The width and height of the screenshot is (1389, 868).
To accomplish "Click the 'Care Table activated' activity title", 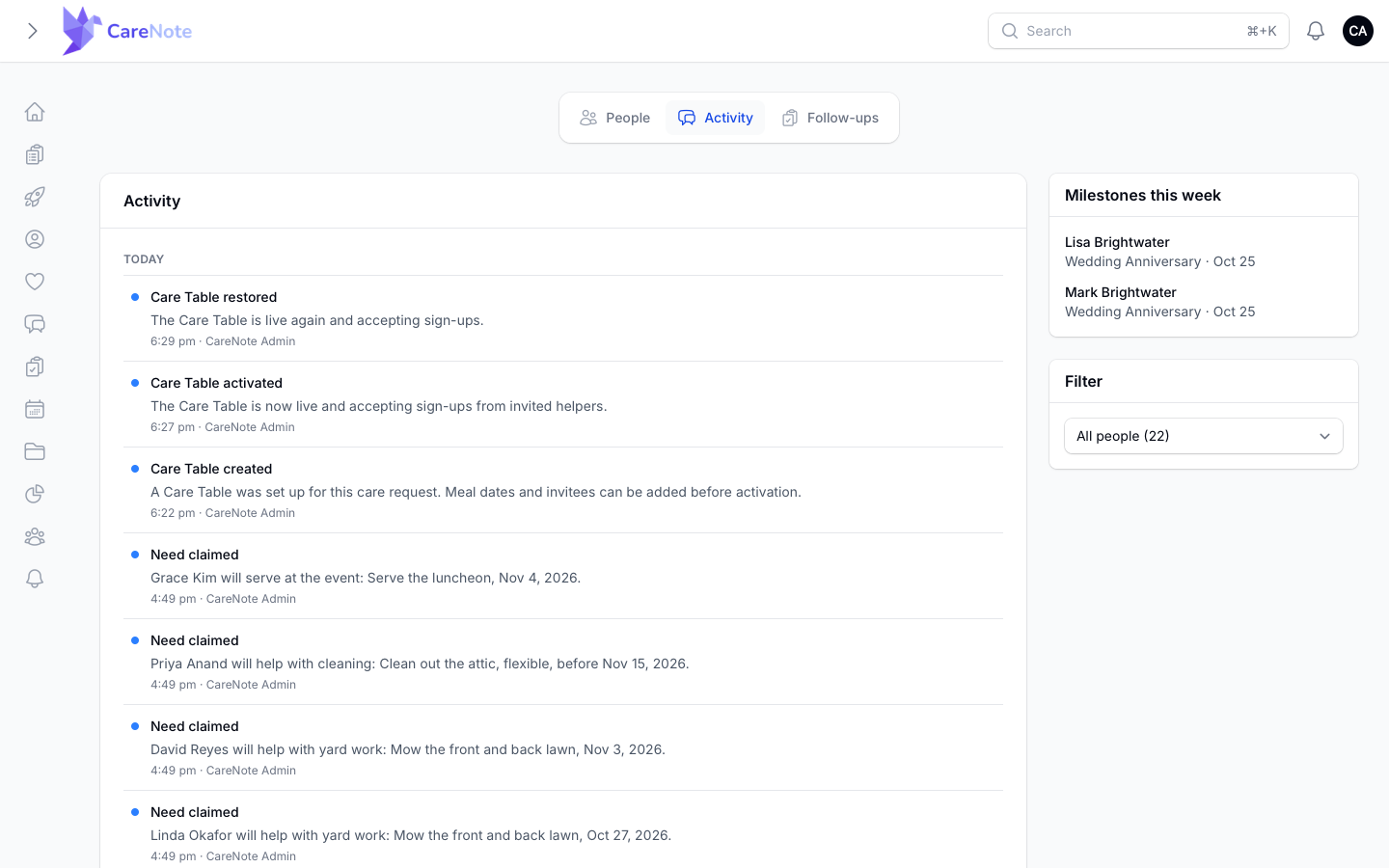I will [217, 383].
